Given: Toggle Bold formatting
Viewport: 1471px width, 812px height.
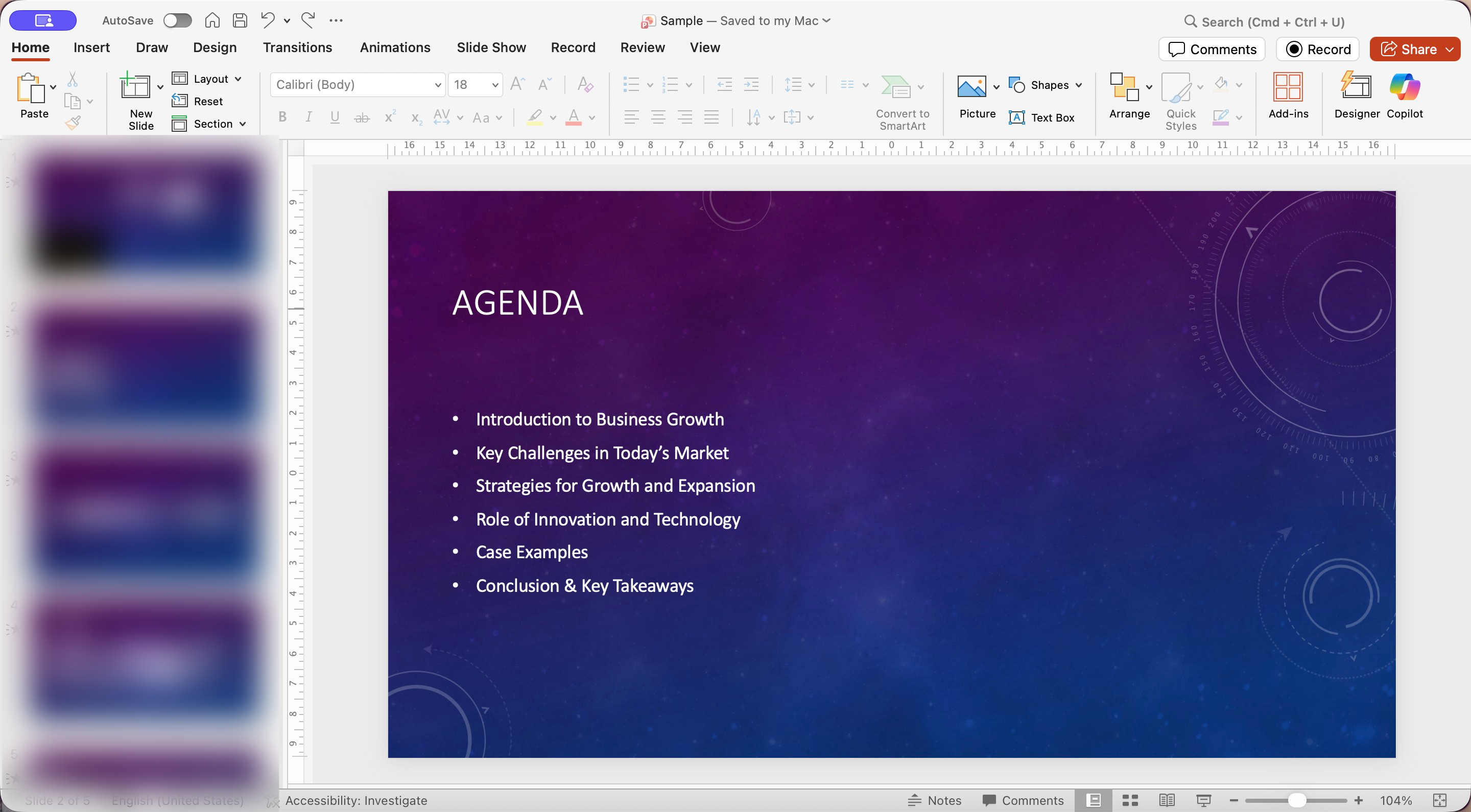Looking at the screenshot, I should point(282,117).
